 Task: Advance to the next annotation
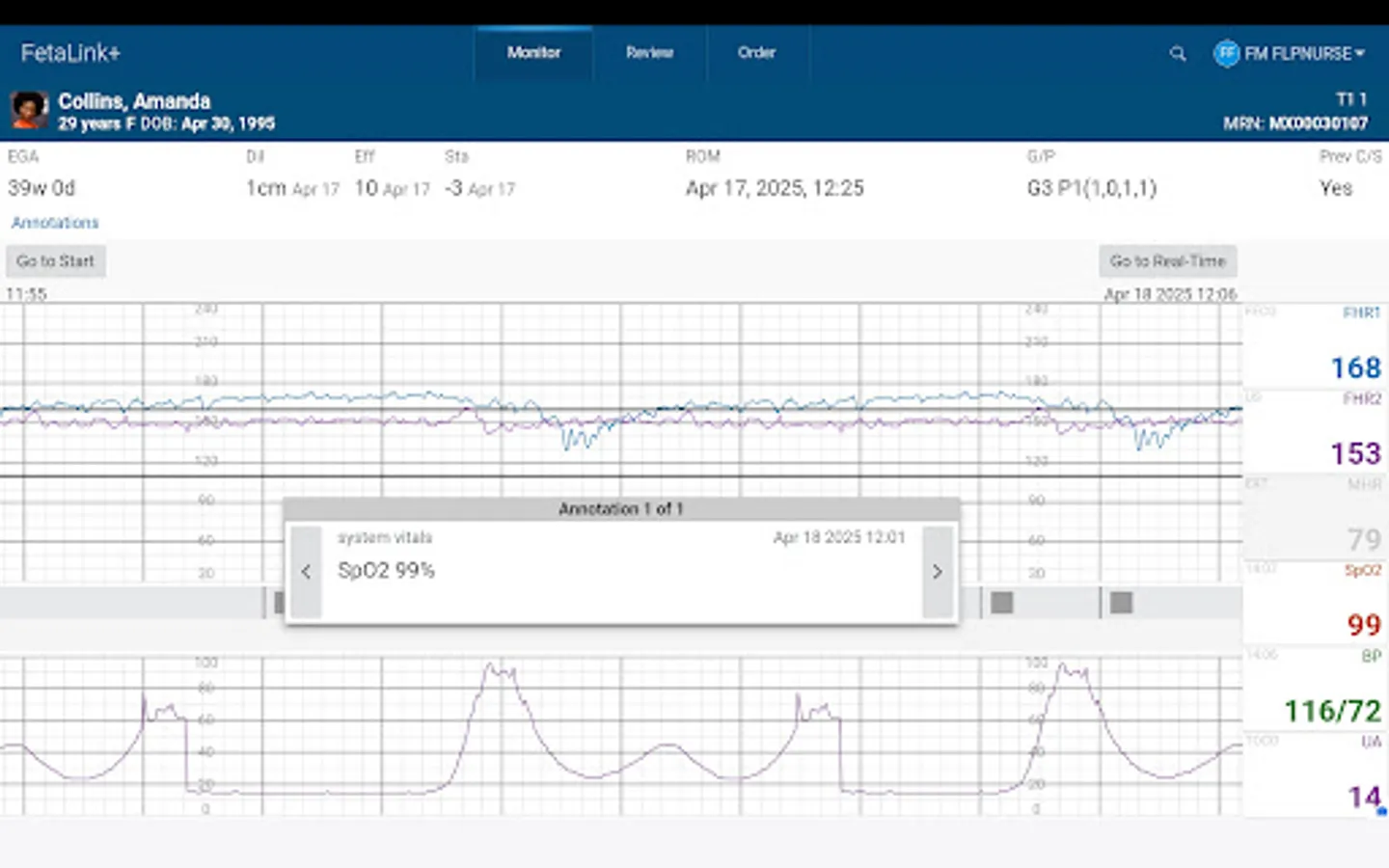tap(937, 572)
